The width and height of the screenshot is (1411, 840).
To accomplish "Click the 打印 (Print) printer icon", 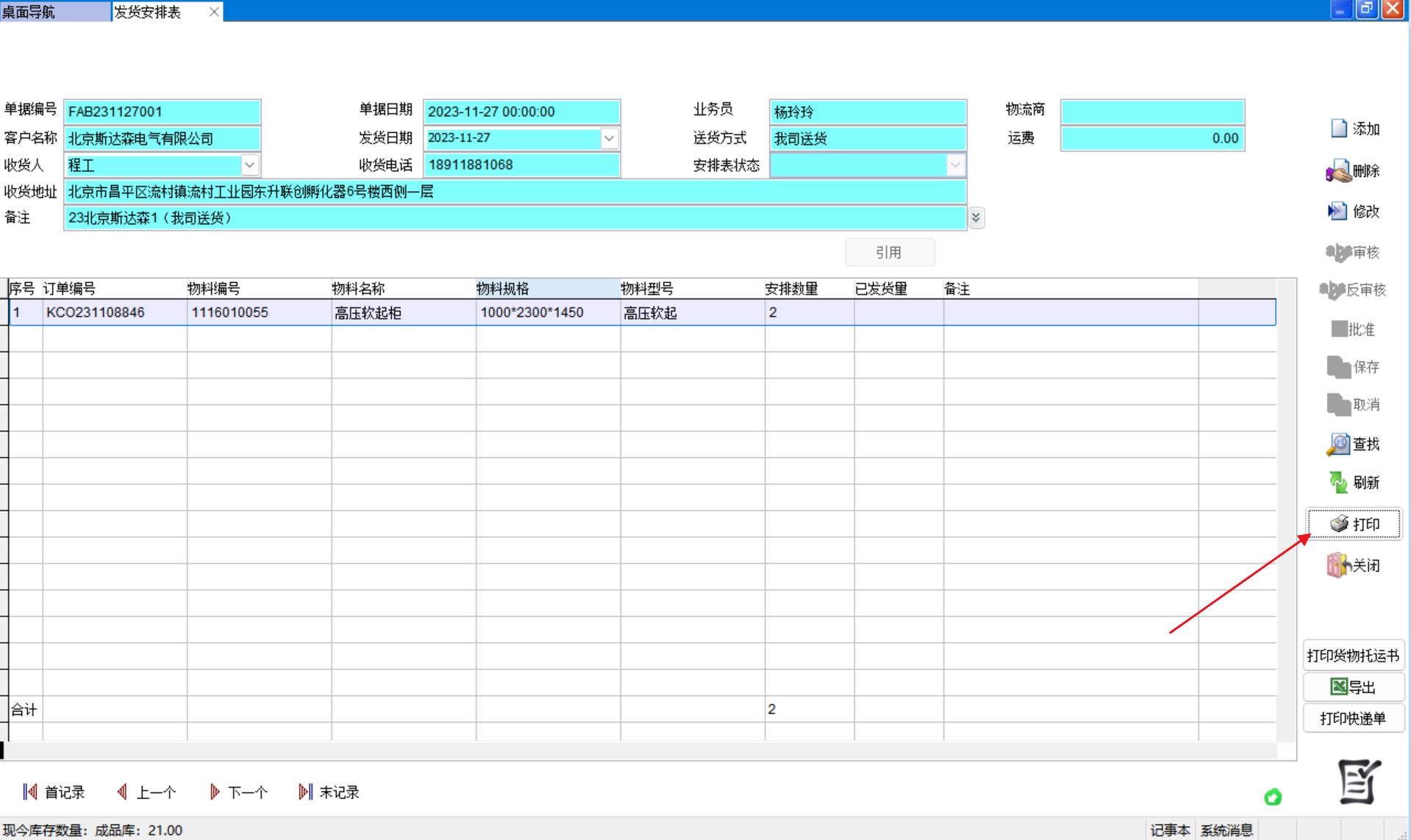I will point(1340,524).
